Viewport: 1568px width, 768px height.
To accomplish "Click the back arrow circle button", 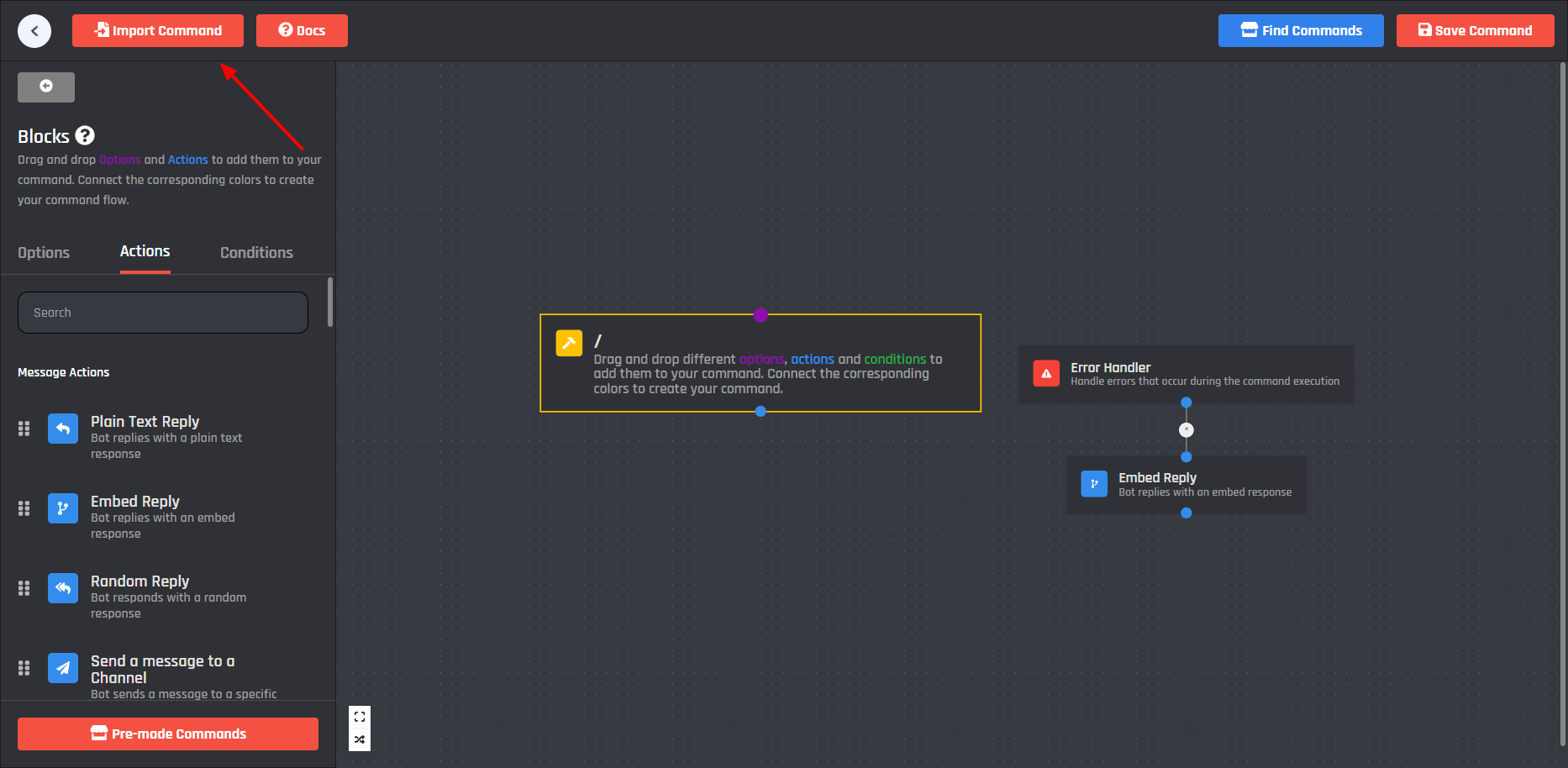I will 34,31.
